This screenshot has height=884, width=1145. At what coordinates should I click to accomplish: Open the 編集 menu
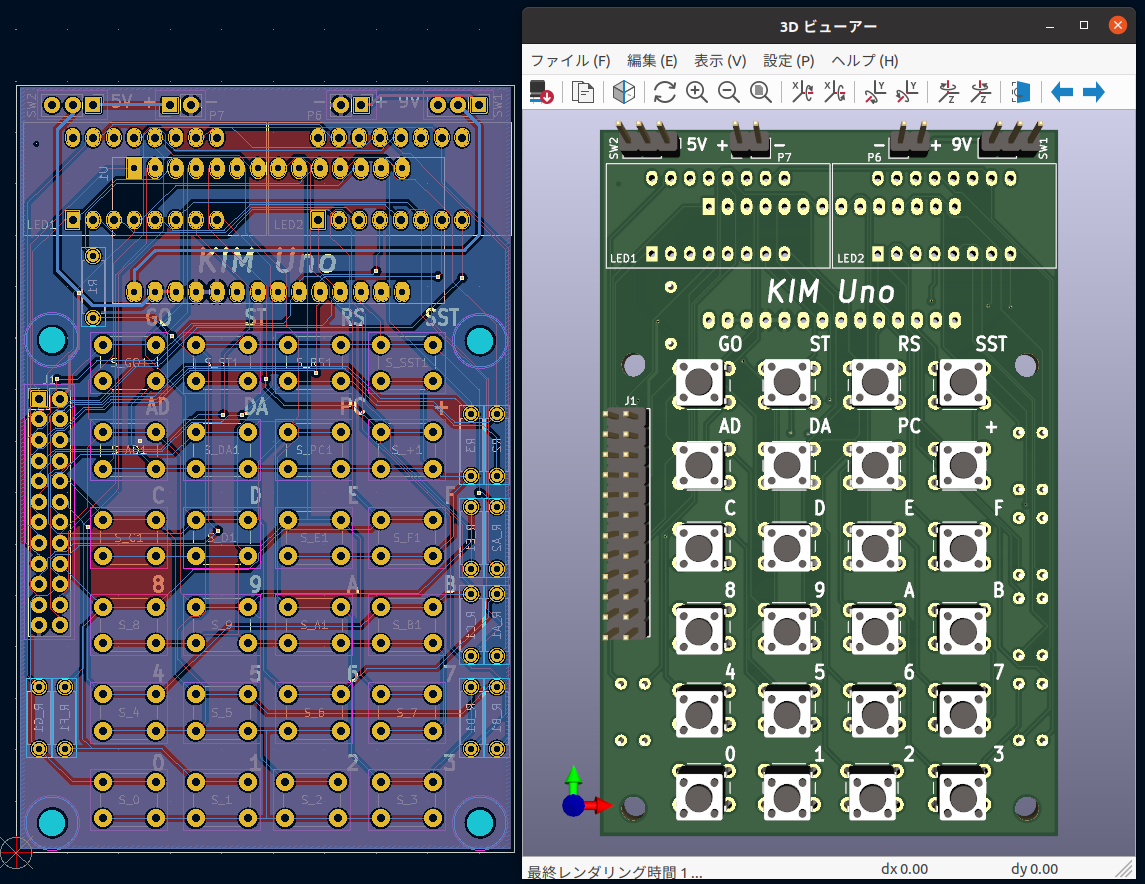[x=651, y=60]
